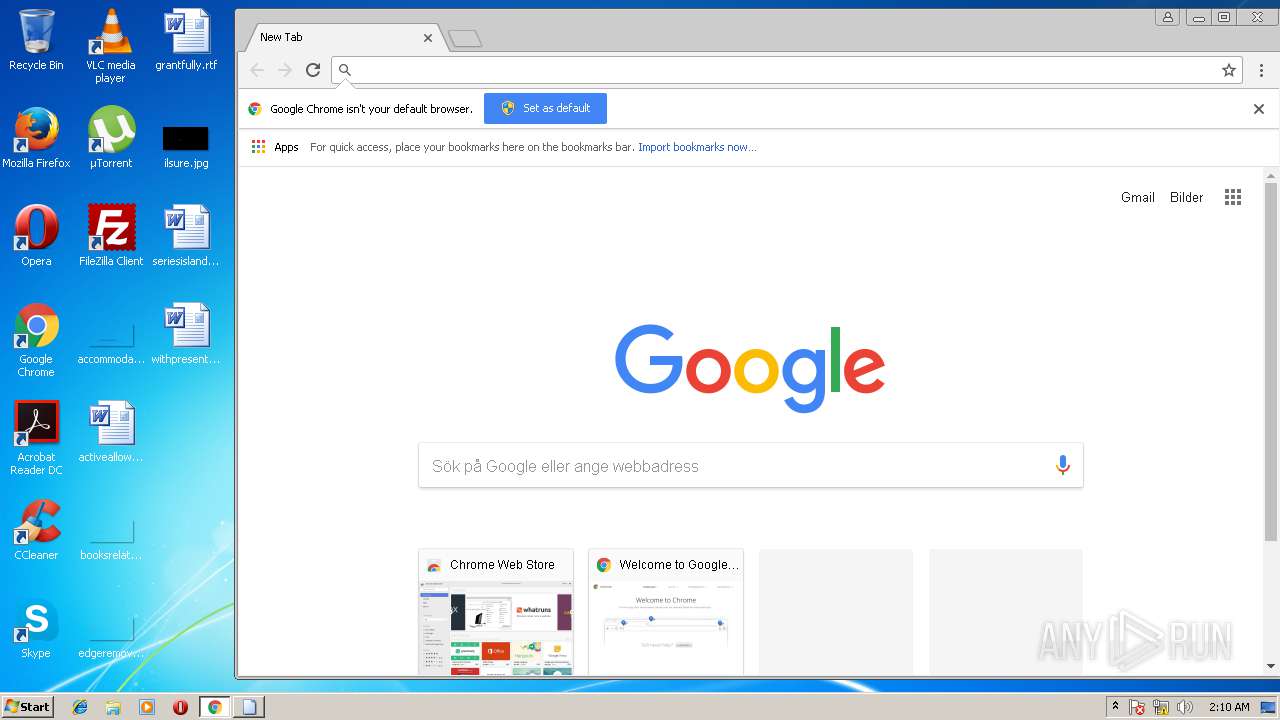Select the Mozilla Firefox desktop icon
The image size is (1280, 720).
[36, 138]
